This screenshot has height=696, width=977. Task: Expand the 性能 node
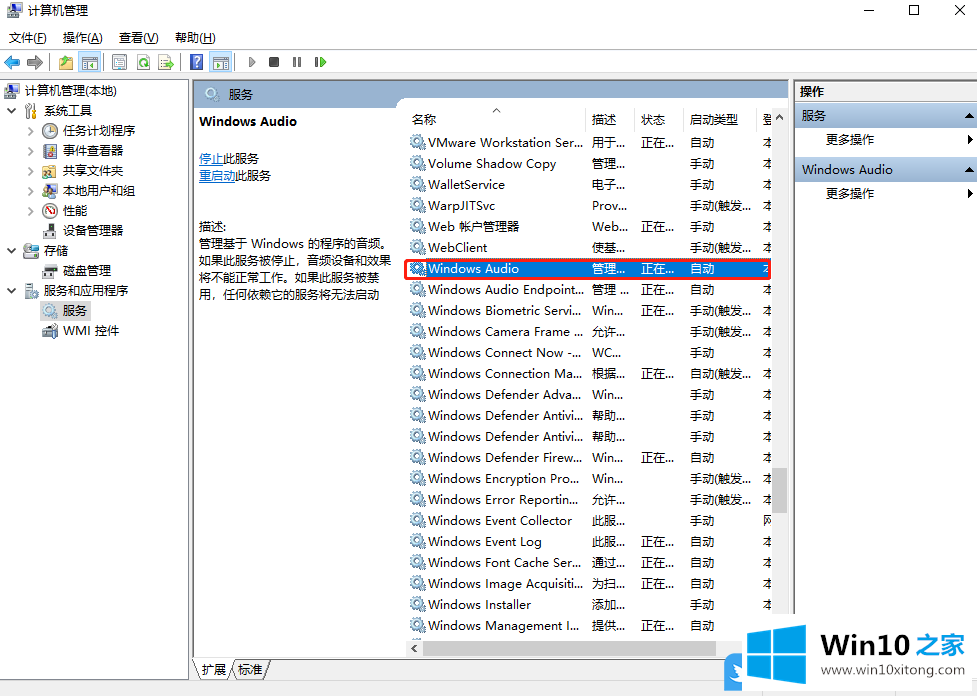click(x=31, y=211)
